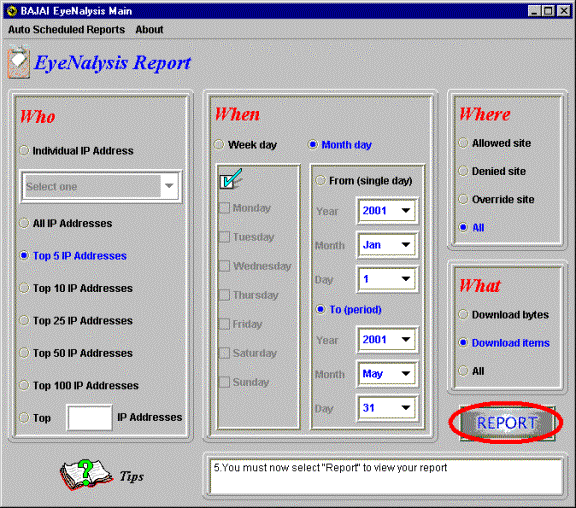
Task: Open the From Year 2001 dropdown
Action: pyautogui.click(x=387, y=211)
